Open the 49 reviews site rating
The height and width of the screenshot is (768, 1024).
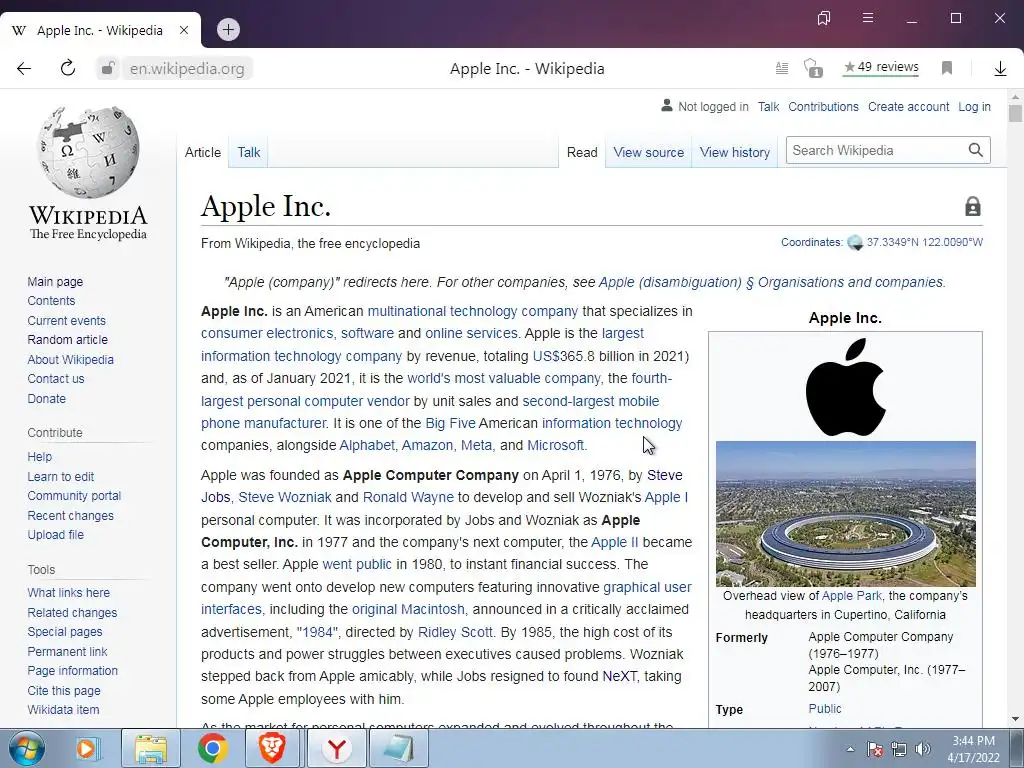coord(881,67)
